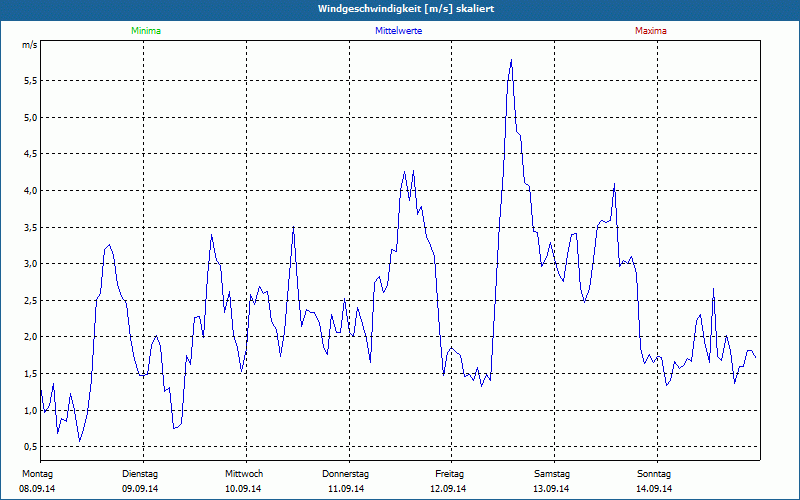Click the Mittelwerte legend label
This screenshot has width=800, height=500.
(x=398, y=31)
